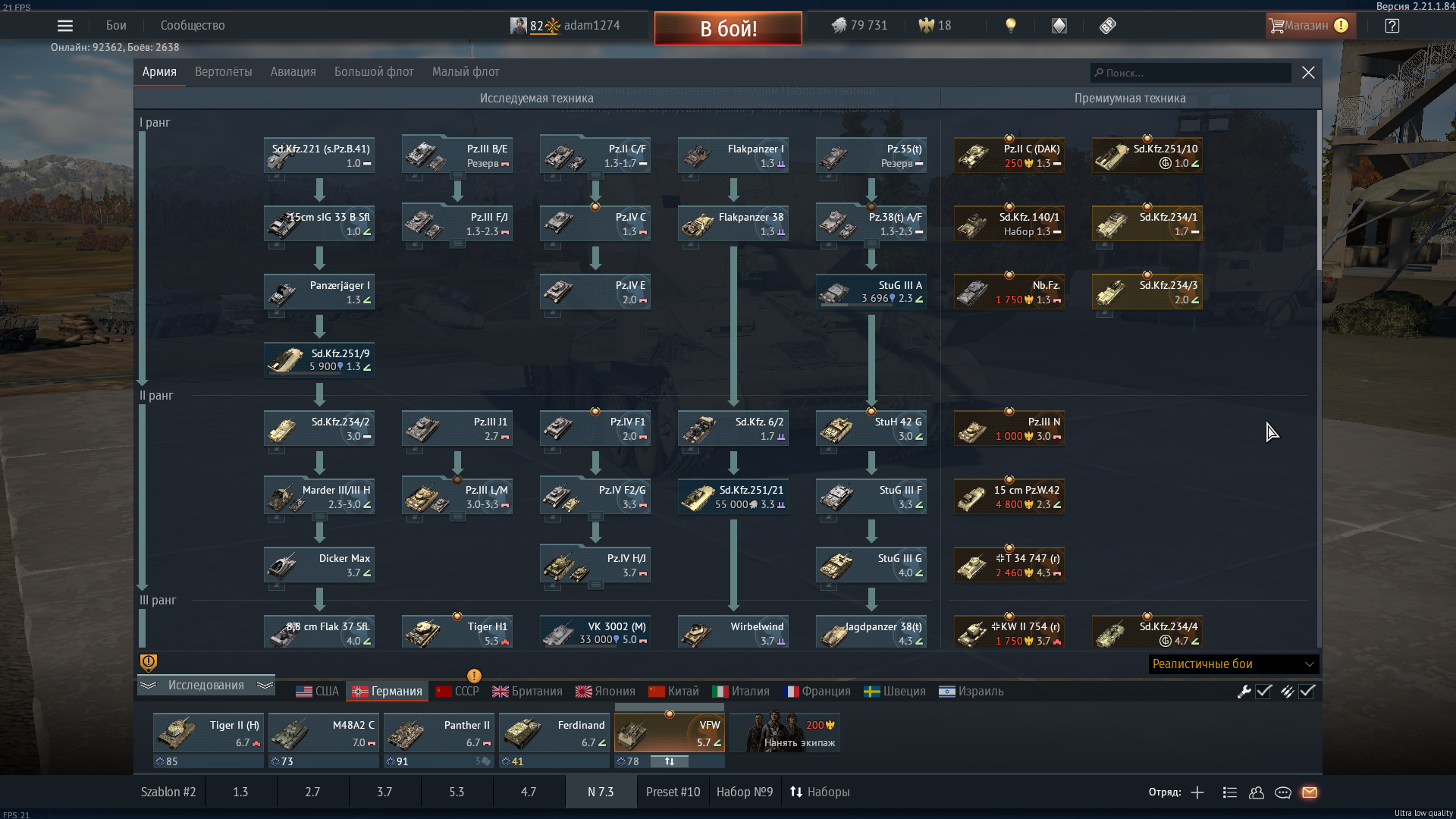
Task: Switch to the Вертолёты tab
Action: [223, 72]
